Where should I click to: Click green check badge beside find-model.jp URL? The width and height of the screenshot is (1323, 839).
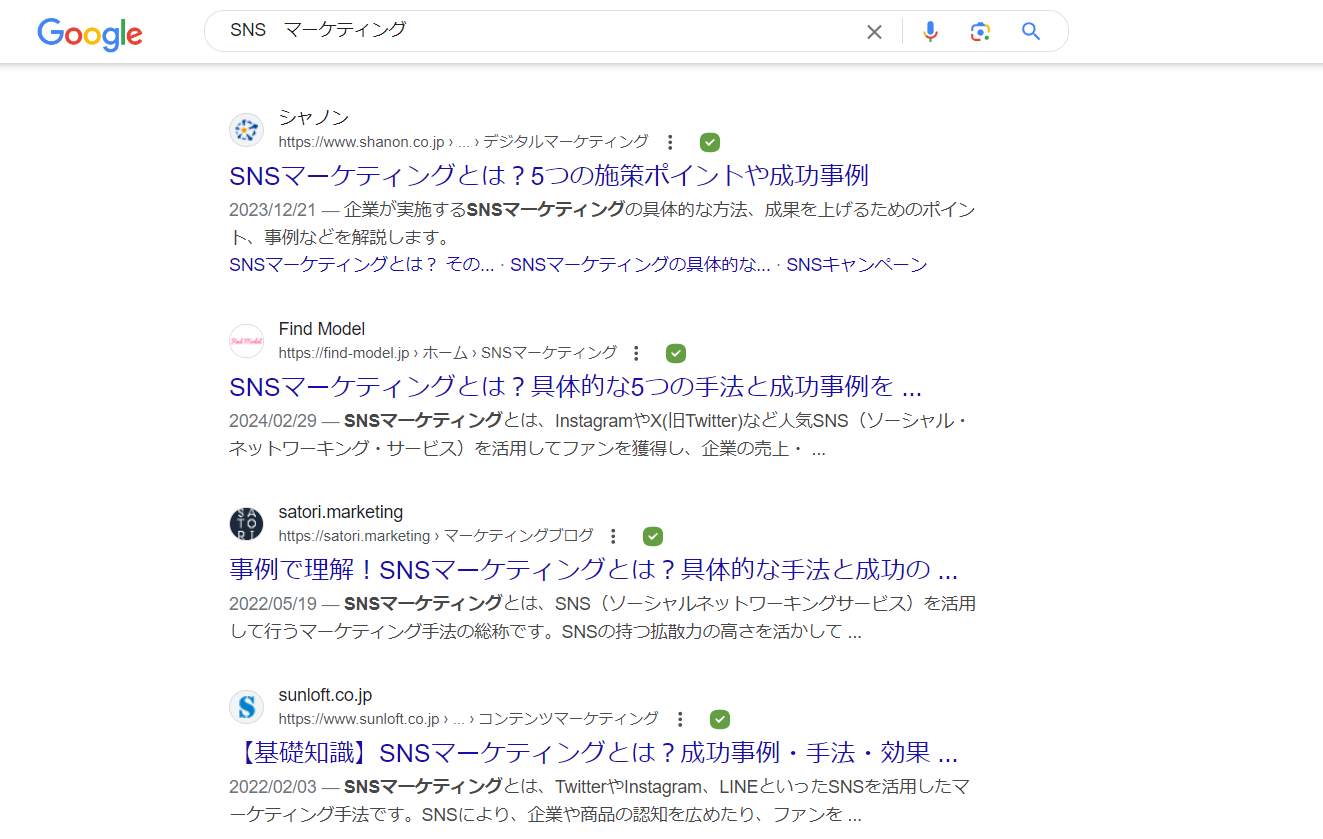676,353
